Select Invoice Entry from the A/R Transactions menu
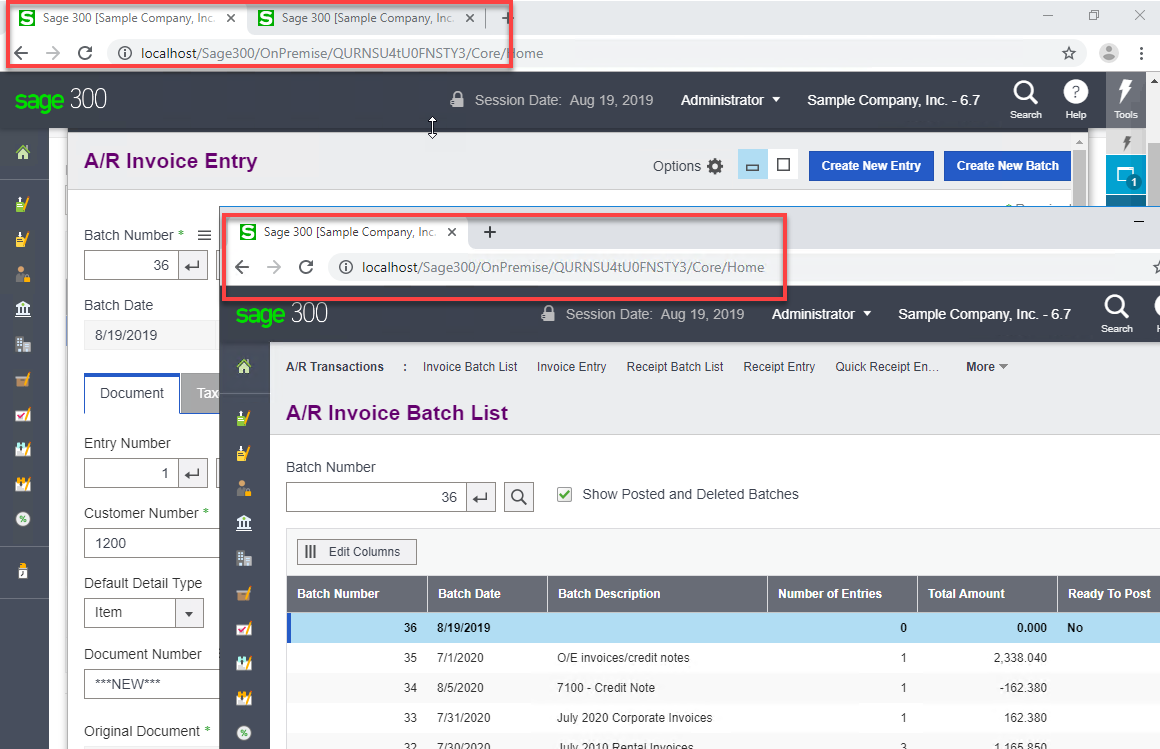The height and width of the screenshot is (749, 1160). [x=571, y=367]
